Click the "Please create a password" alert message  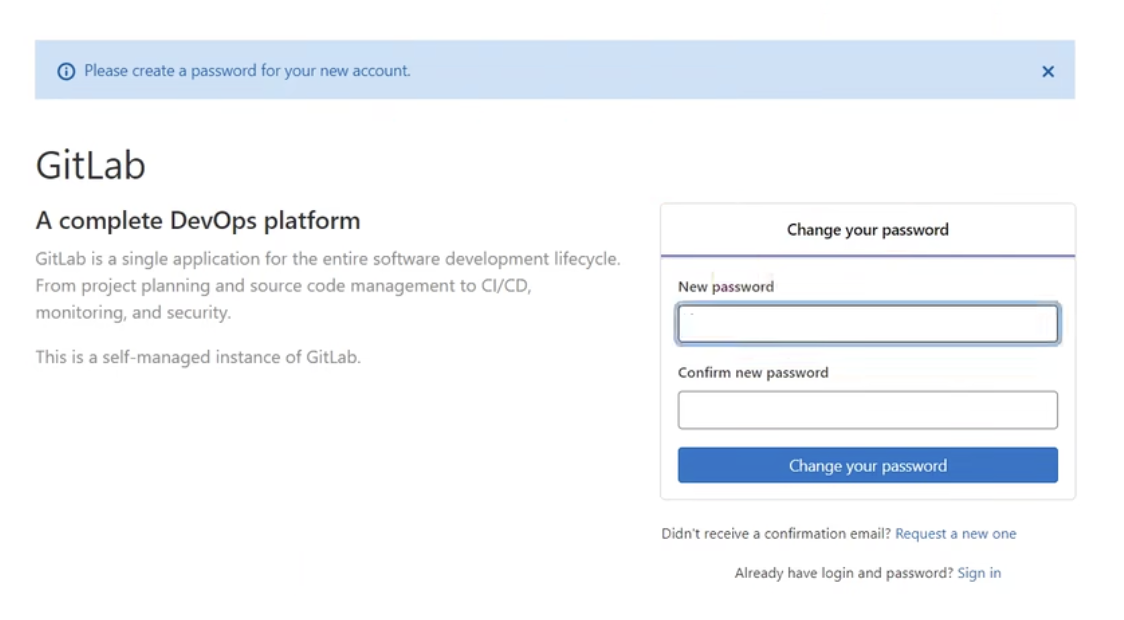click(247, 71)
